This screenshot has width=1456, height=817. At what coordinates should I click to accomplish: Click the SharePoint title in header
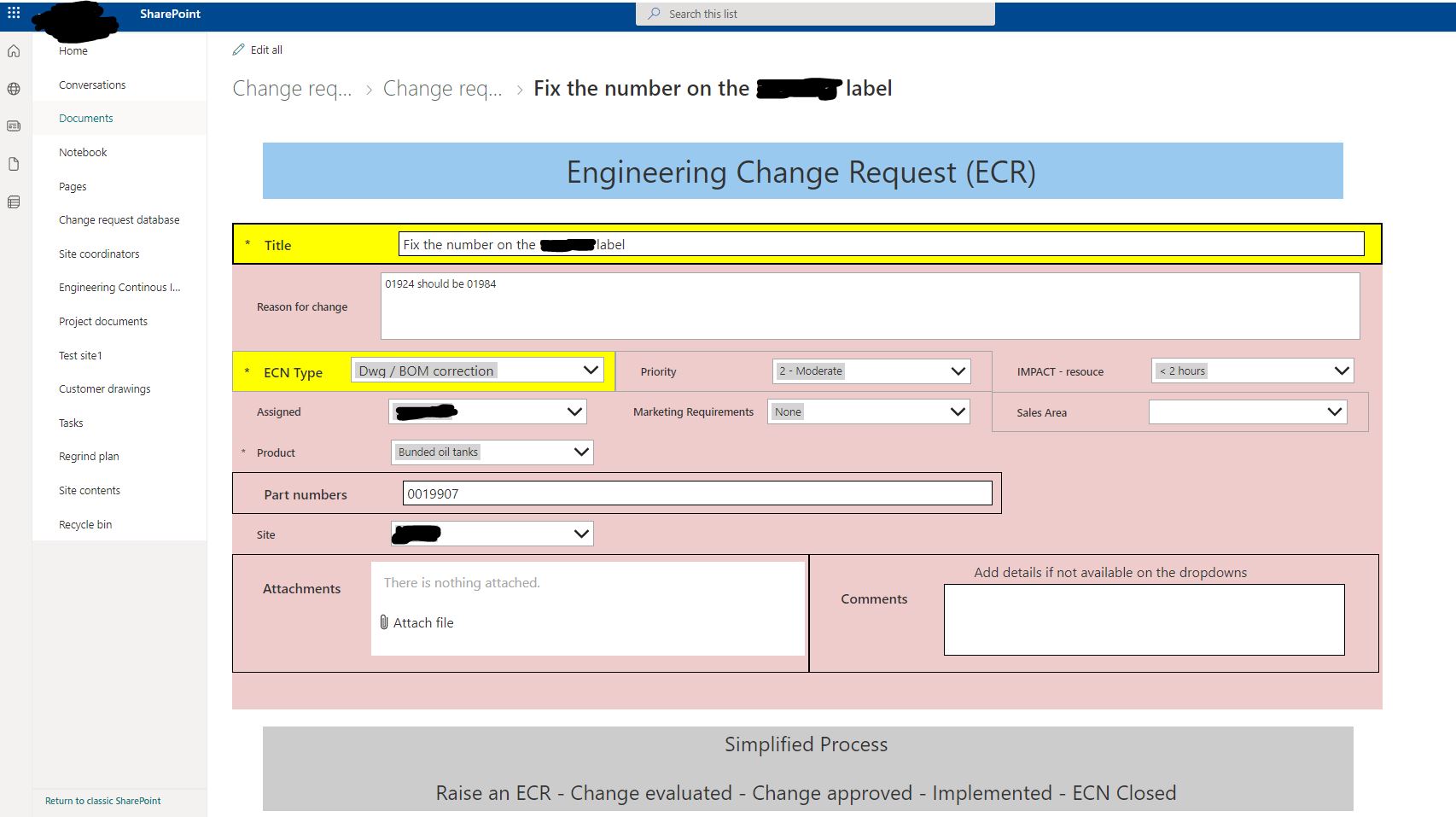[x=171, y=14]
